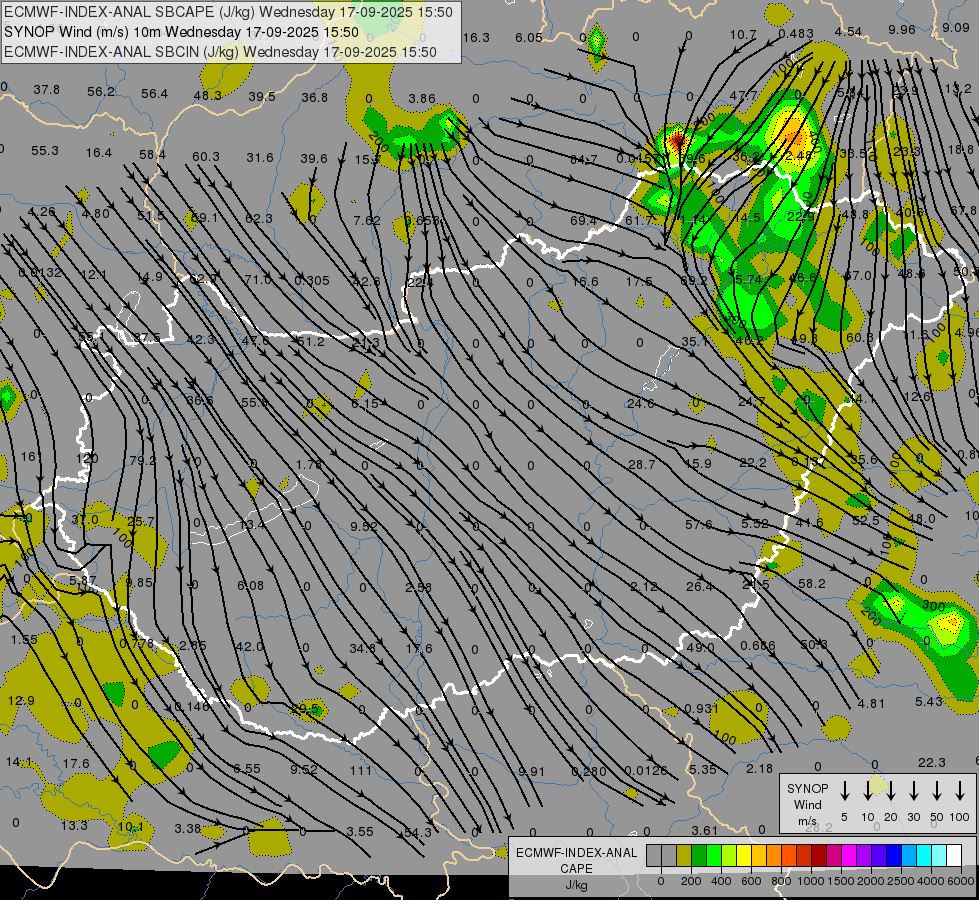This screenshot has width=979, height=900.
Task: Pick the dark green CAPE legend swatch
Action: (x=699, y=855)
